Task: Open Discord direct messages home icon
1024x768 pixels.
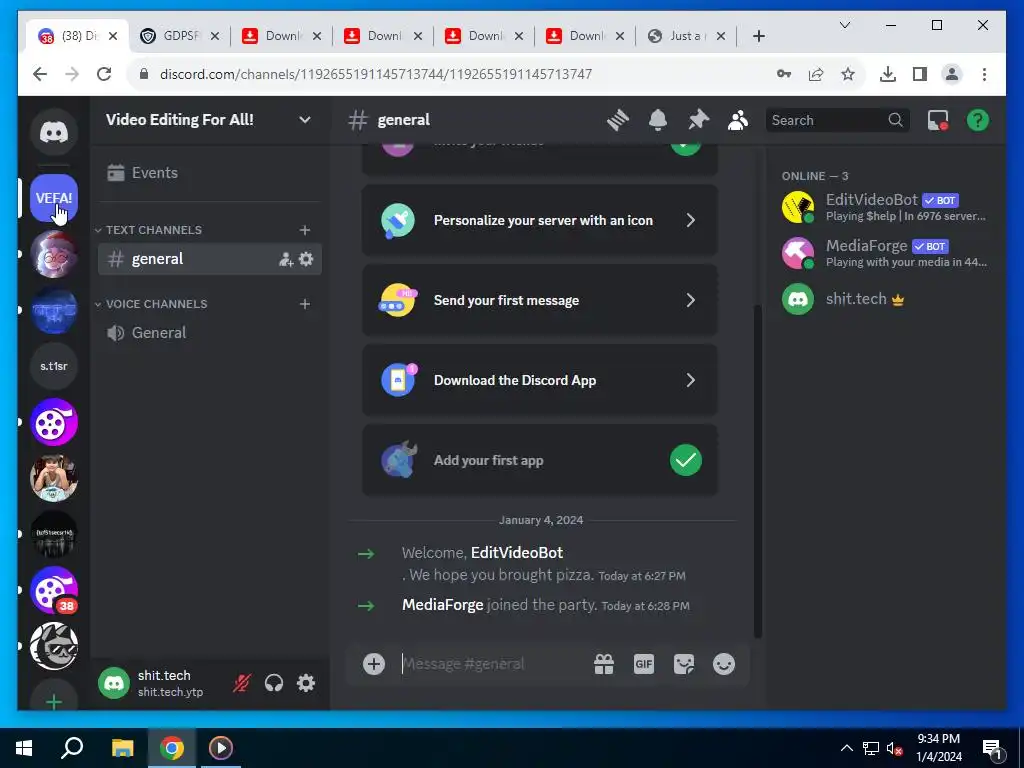Action: [54, 132]
